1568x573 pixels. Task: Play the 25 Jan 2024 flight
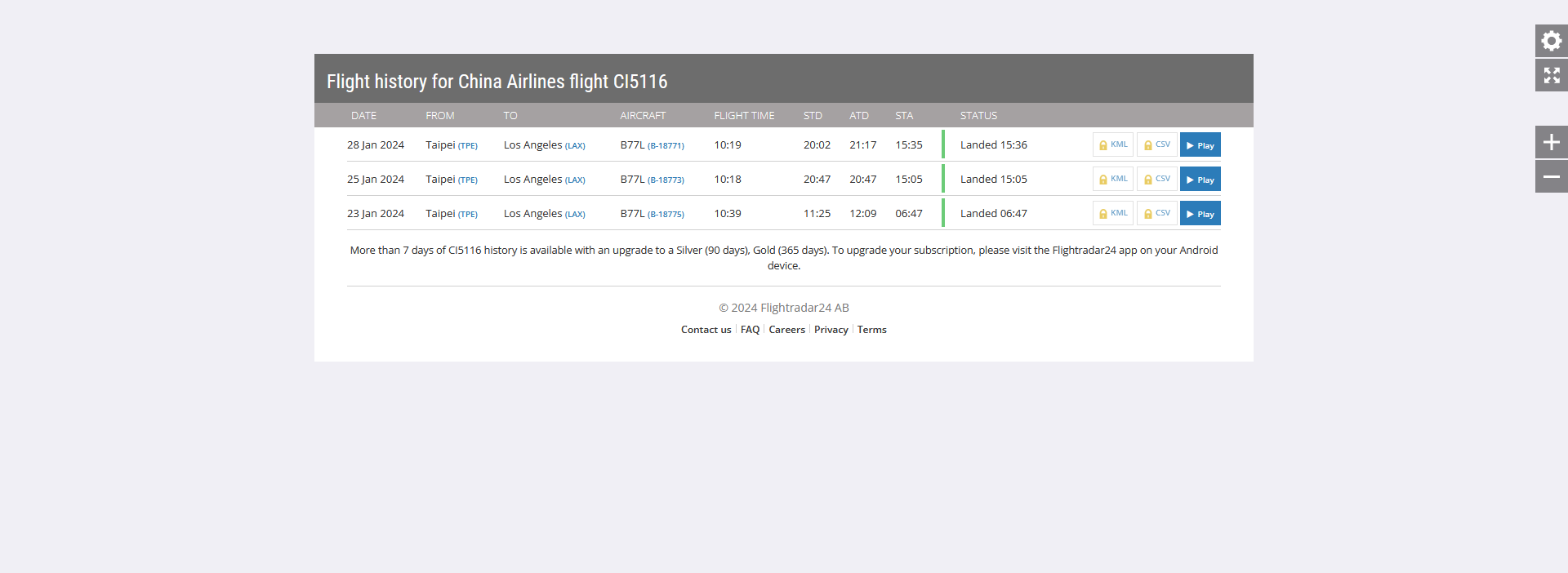click(x=1200, y=179)
